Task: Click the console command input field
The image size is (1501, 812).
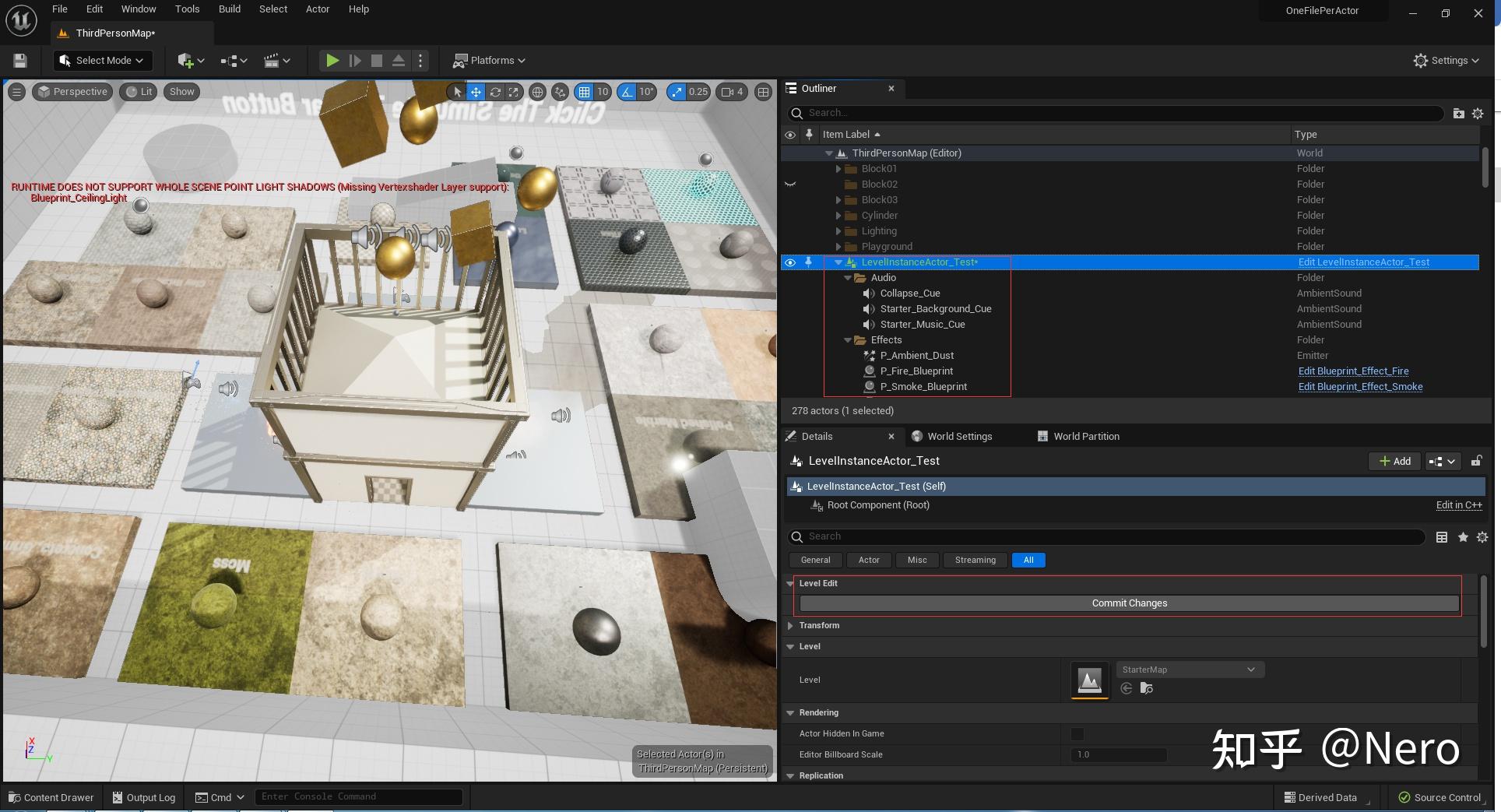Action: (358, 796)
